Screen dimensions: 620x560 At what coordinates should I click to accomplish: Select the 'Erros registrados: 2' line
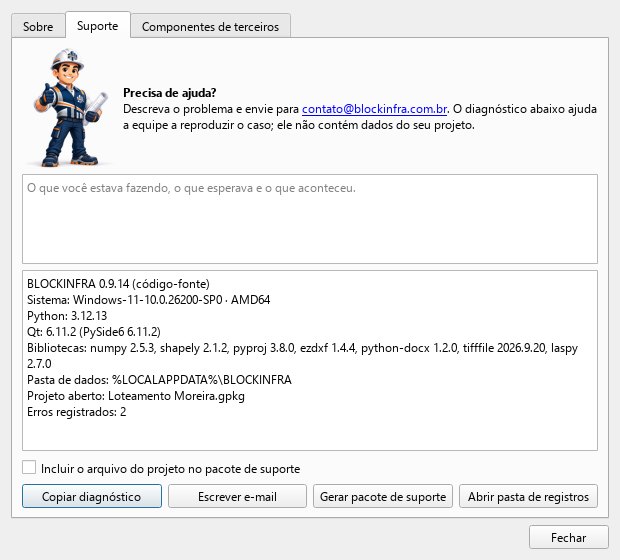pyautogui.click(x=76, y=412)
